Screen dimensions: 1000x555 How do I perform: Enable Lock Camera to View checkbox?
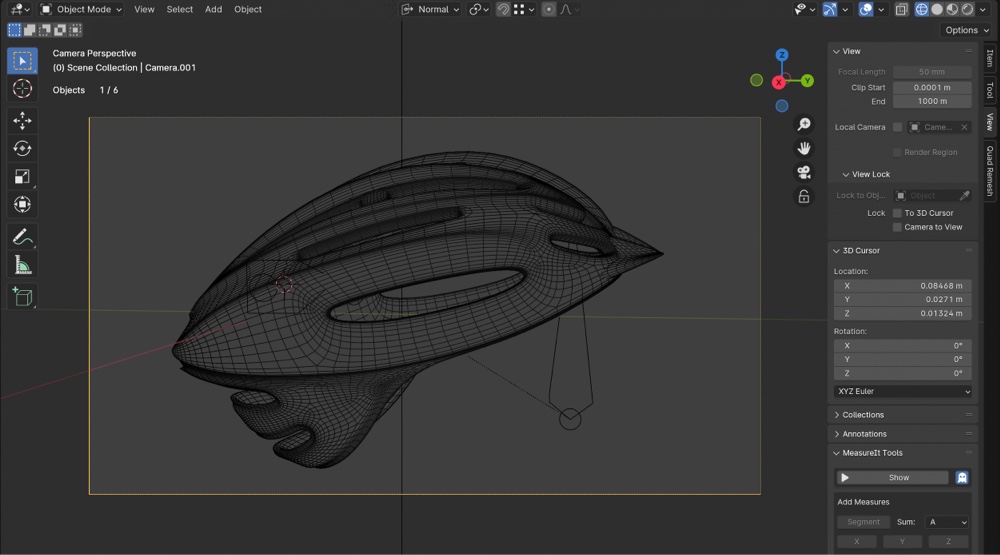pos(897,227)
